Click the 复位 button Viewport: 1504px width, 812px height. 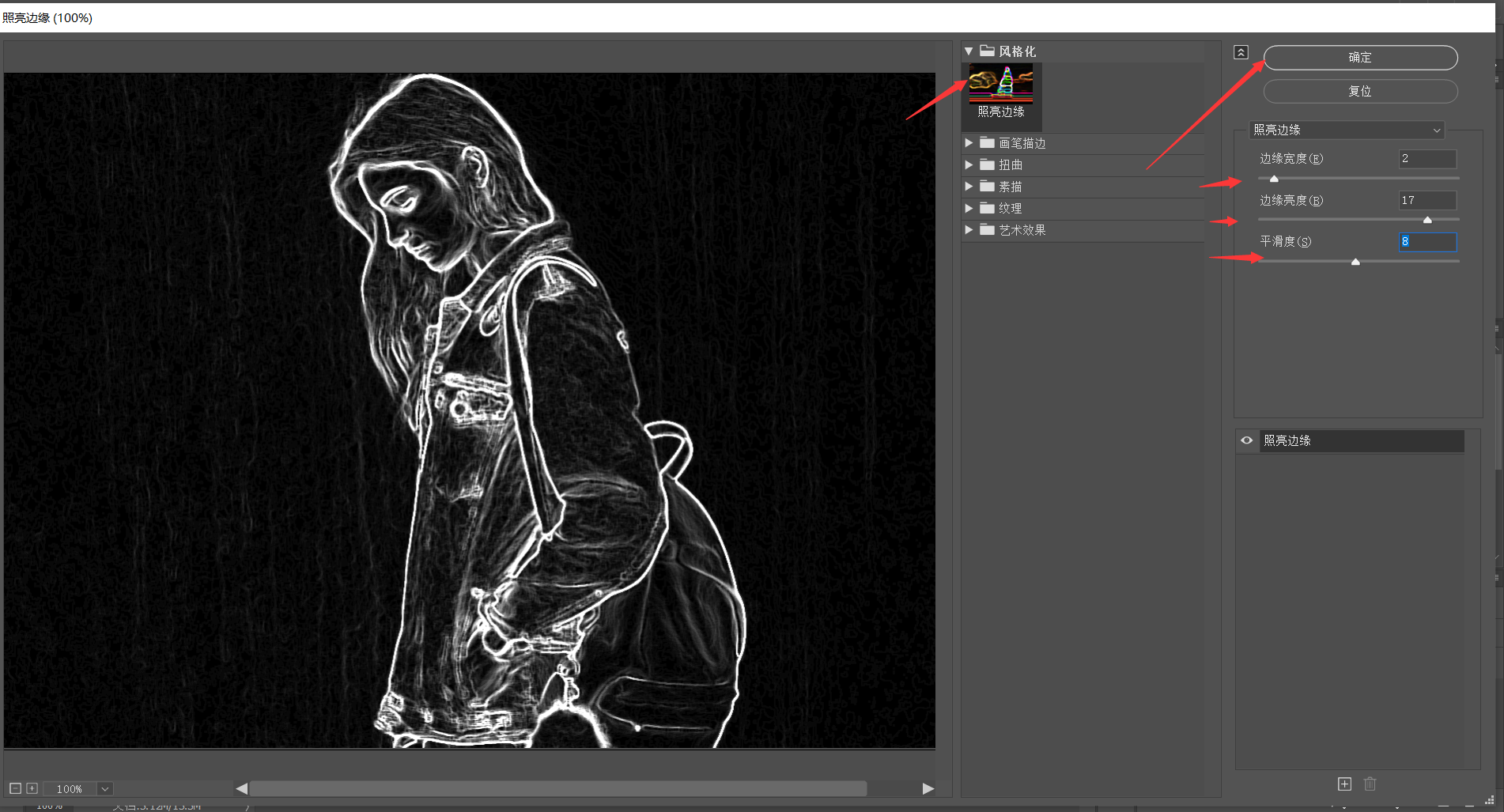pyautogui.click(x=1360, y=92)
